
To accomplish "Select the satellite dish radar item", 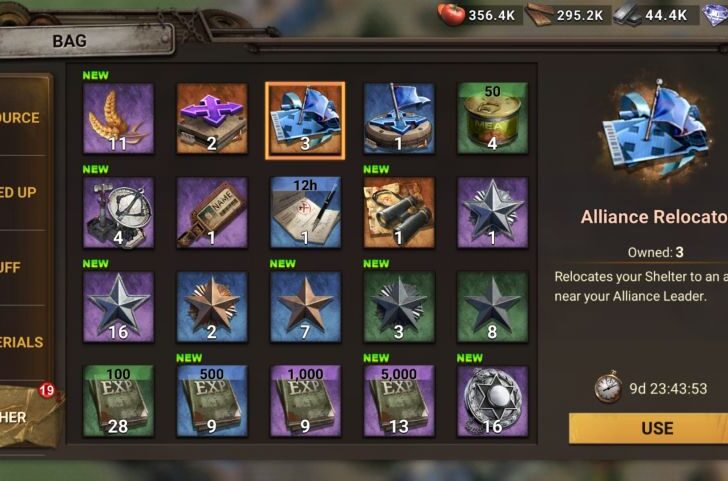I will [118, 213].
